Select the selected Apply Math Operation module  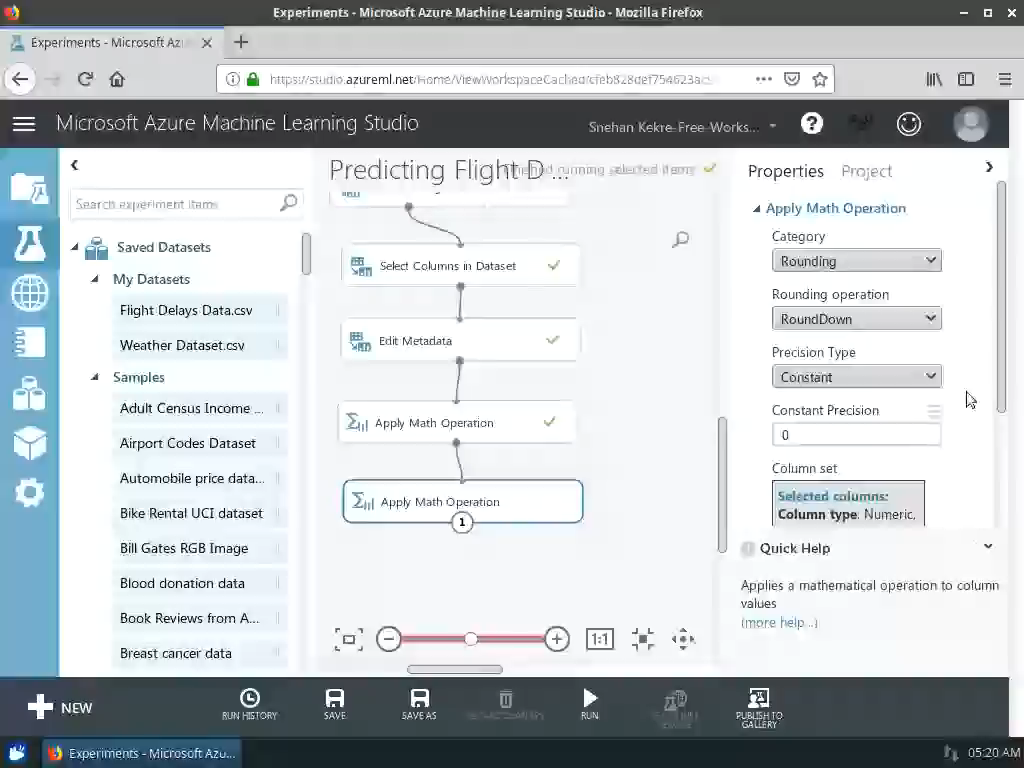click(462, 501)
